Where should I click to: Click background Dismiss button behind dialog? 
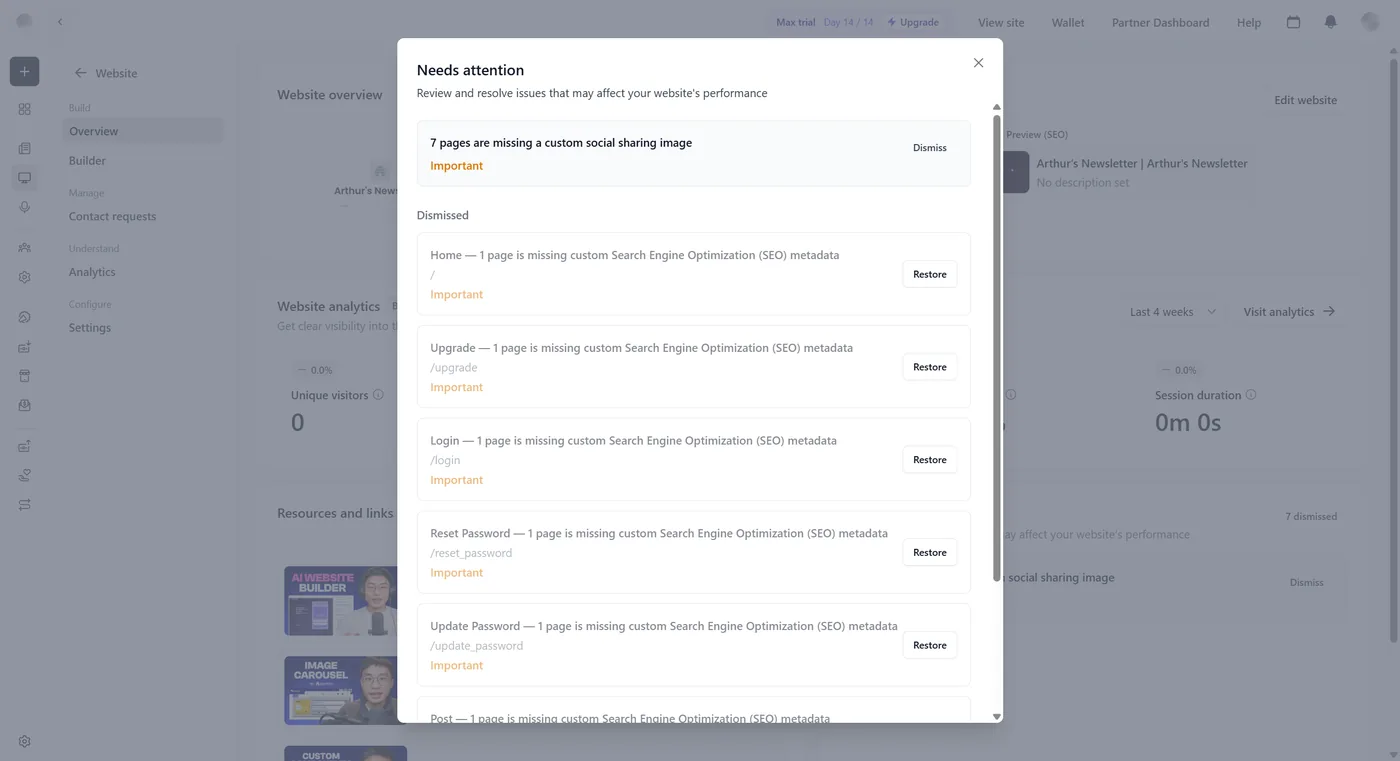tap(1306, 582)
